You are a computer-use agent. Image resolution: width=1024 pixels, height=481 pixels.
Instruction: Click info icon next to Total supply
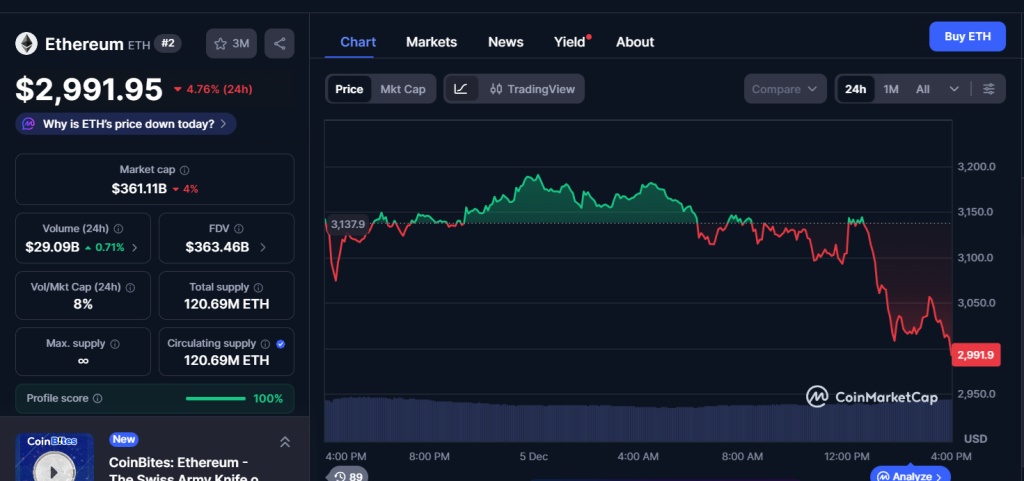[258, 287]
